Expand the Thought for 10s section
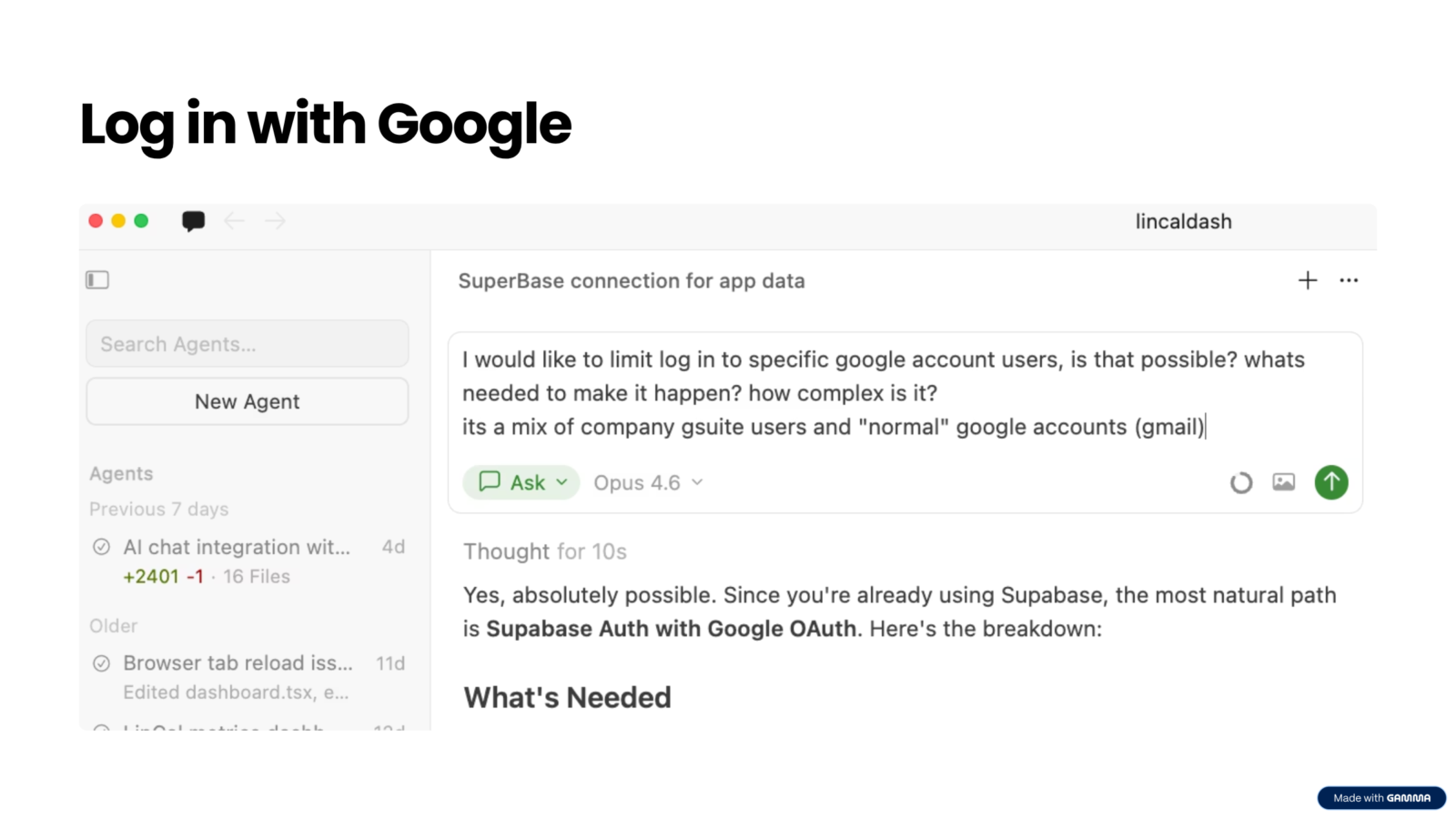 click(545, 551)
